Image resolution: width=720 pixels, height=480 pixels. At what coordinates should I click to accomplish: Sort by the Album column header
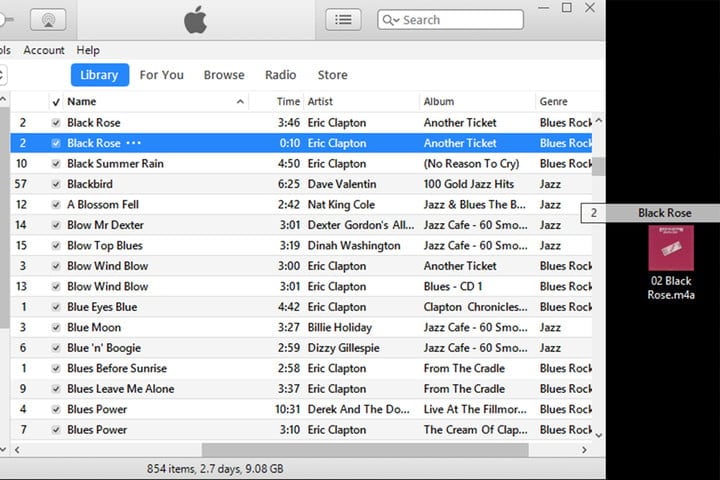439,102
